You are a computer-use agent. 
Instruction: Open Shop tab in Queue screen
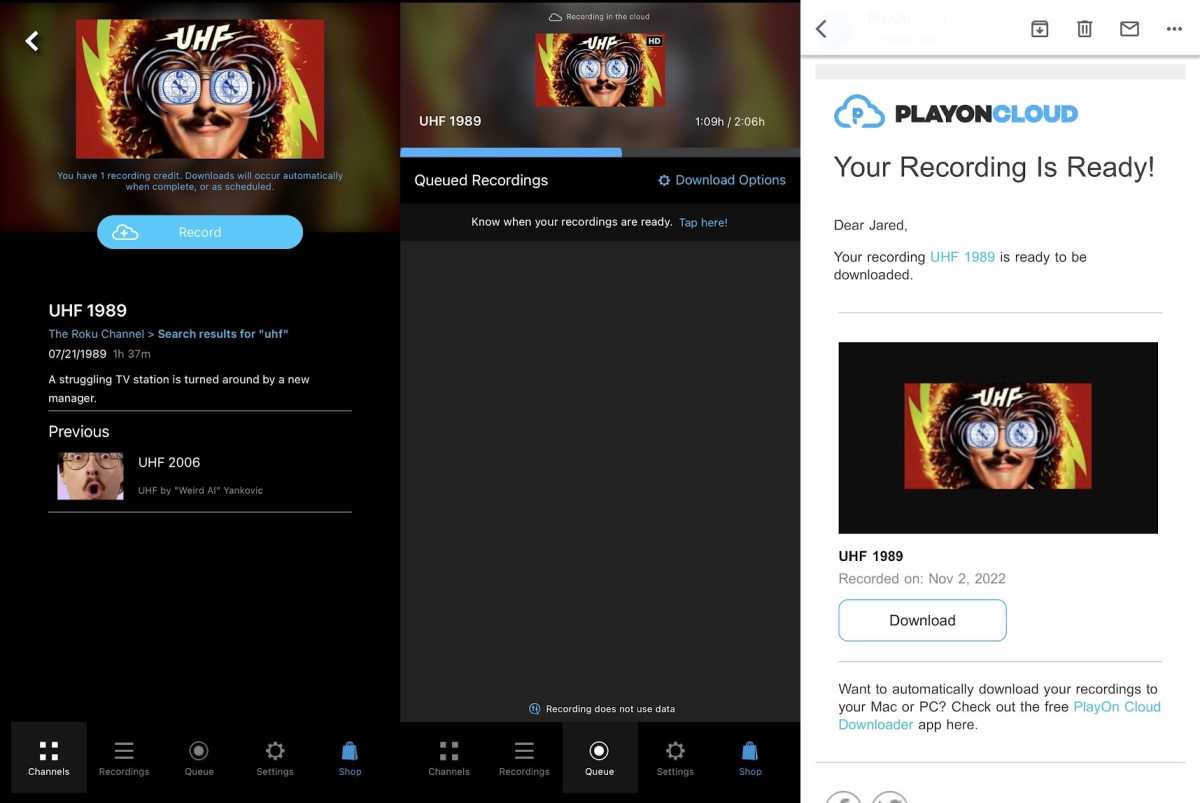(x=750, y=759)
